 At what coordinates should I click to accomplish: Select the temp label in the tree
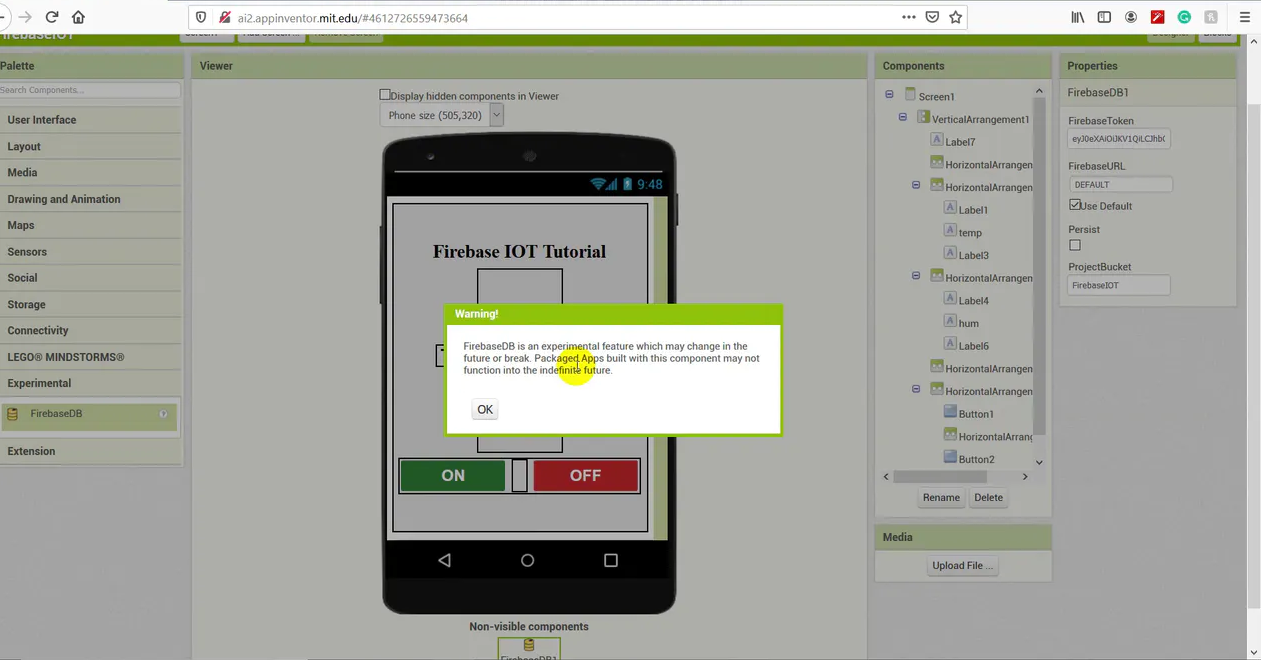click(x=970, y=233)
